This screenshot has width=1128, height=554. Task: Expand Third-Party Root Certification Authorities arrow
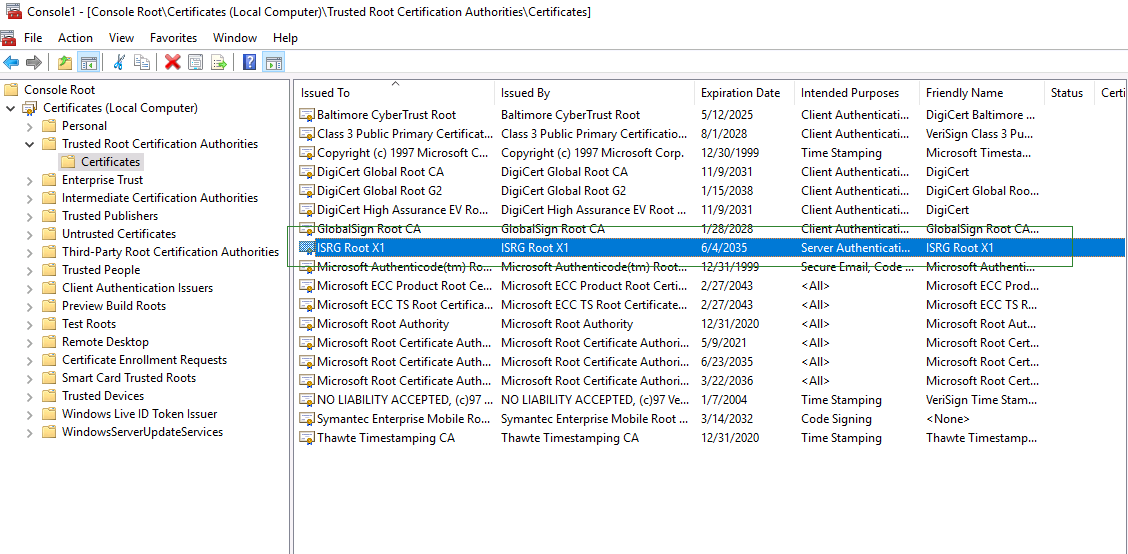click(x=29, y=252)
